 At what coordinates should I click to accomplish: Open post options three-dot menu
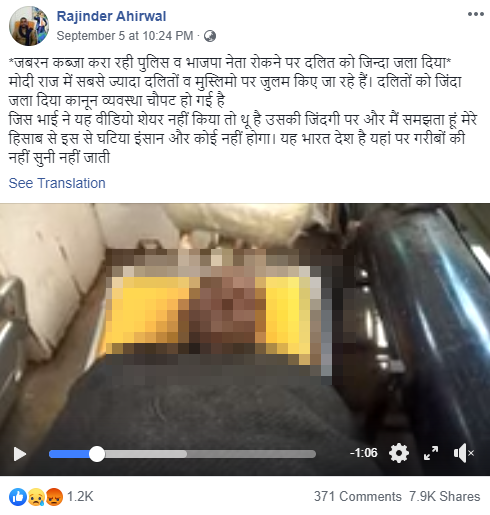click(476, 14)
